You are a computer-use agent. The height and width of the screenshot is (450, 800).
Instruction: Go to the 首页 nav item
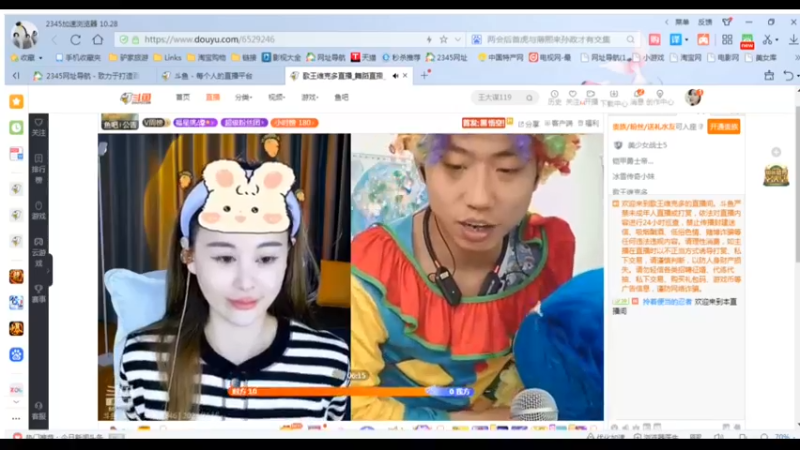coord(183,97)
